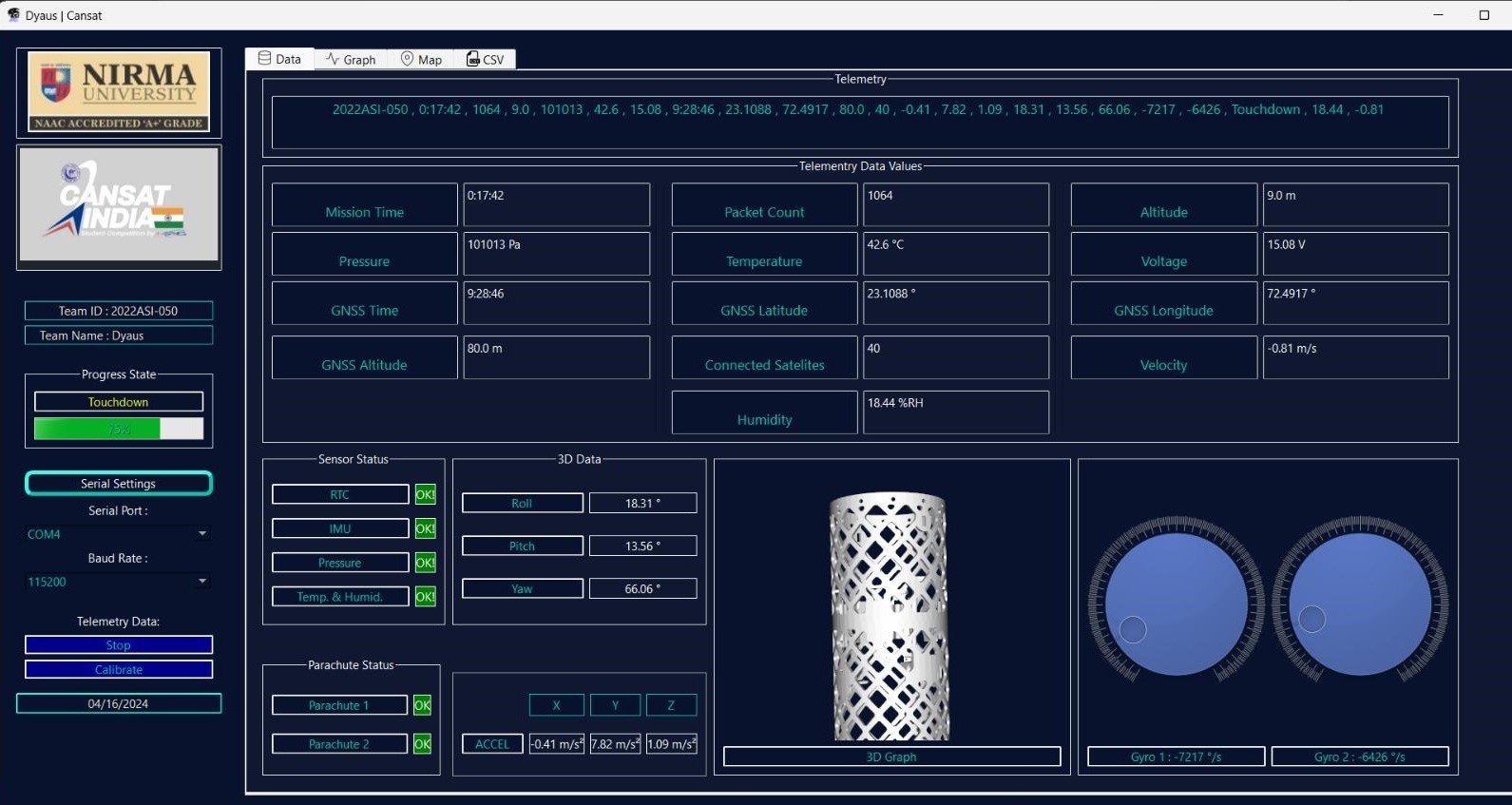Click the Roll label
This screenshot has height=805, width=1512.
(523, 503)
